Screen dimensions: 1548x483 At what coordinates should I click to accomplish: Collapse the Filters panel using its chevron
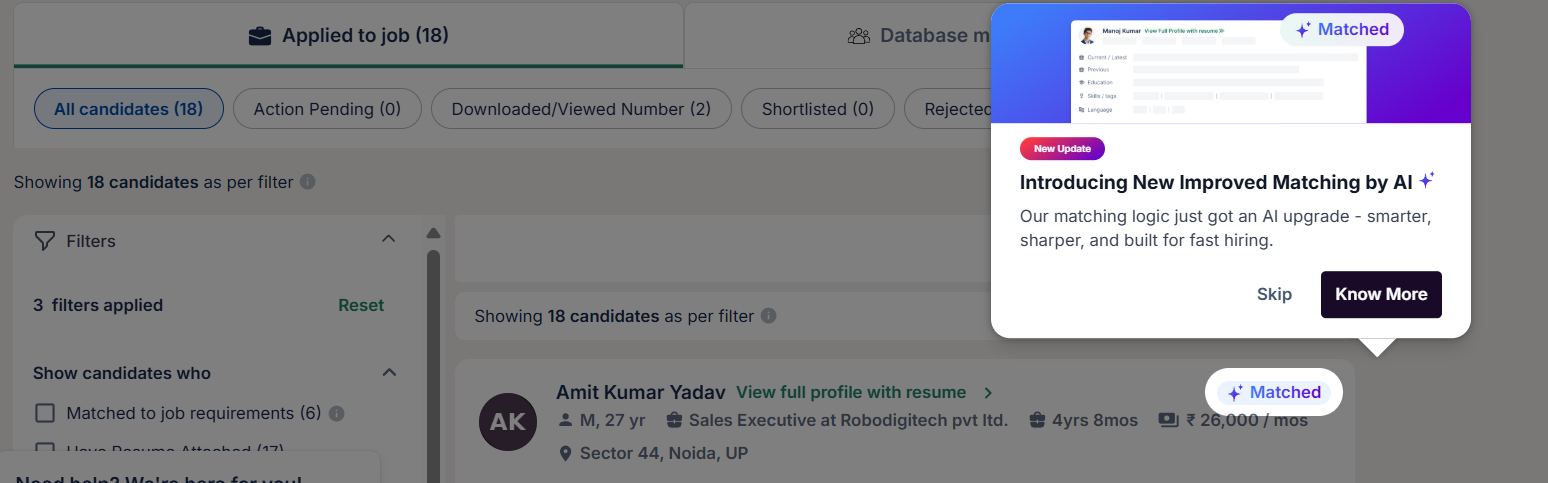pyautogui.click(x=389, y=239)
